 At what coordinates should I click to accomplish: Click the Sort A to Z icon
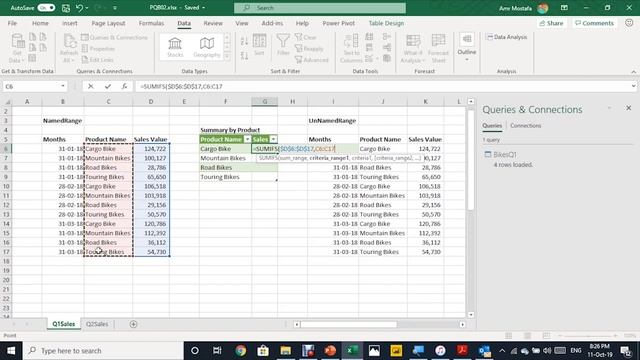[244, 41]
